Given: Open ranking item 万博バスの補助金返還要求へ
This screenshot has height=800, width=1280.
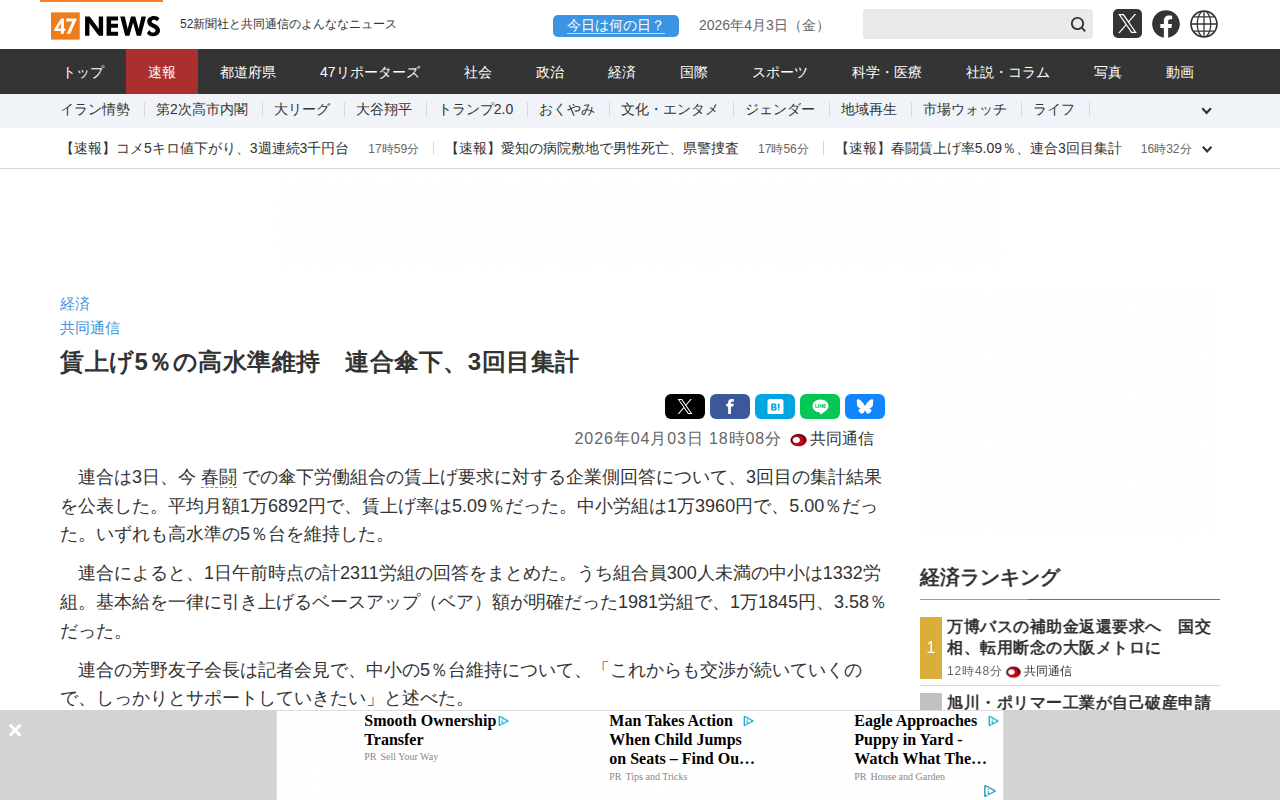Looking at the screenshot, I should 1079,638.
